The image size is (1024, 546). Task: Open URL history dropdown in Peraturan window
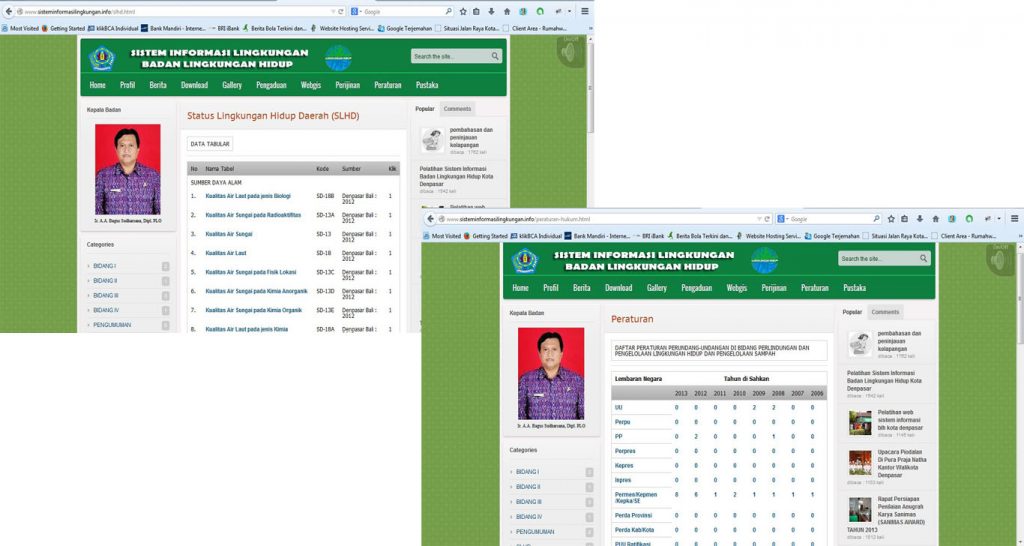coord(759,219)
